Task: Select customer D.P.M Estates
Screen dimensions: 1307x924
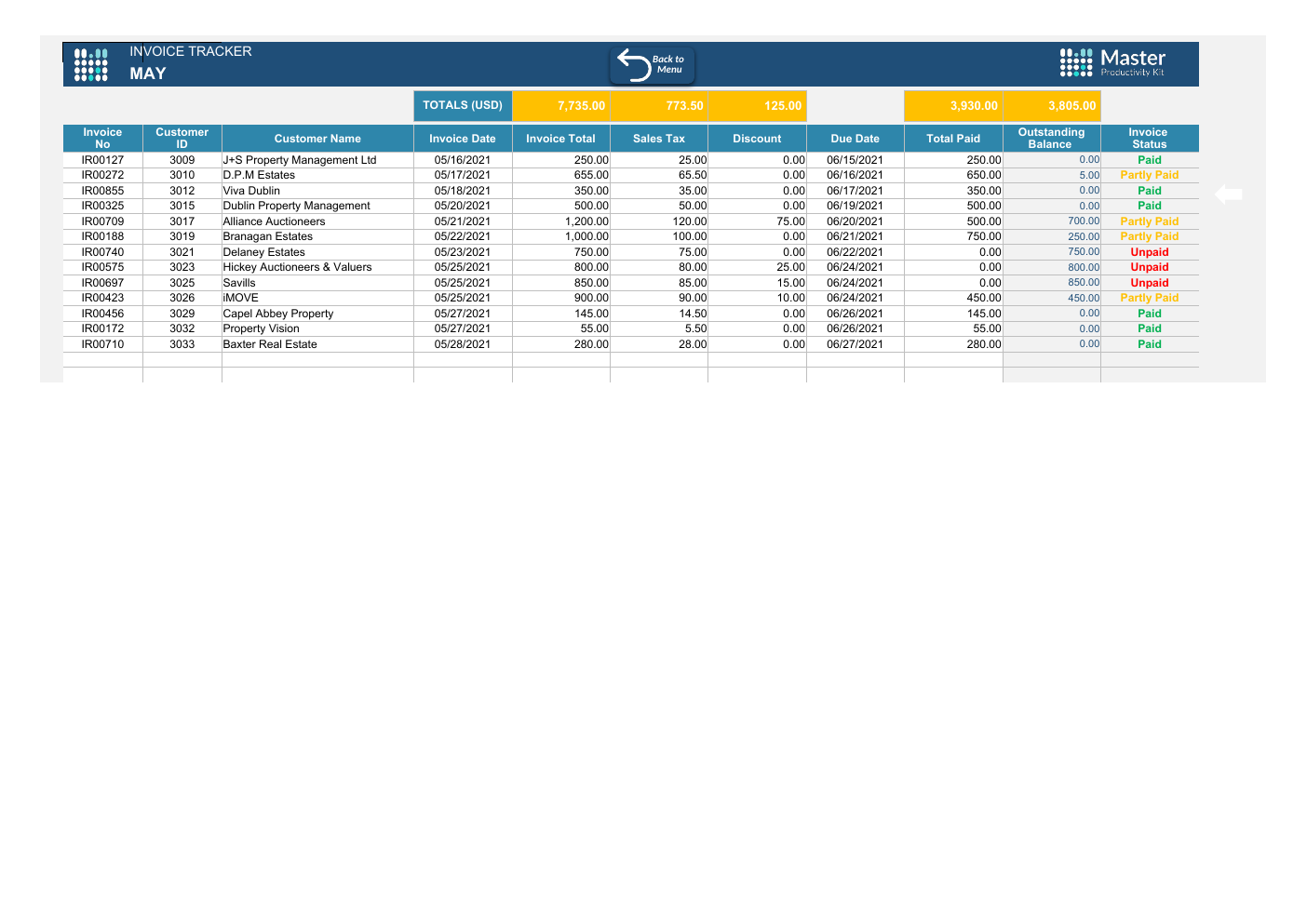Action: [317, 175]
